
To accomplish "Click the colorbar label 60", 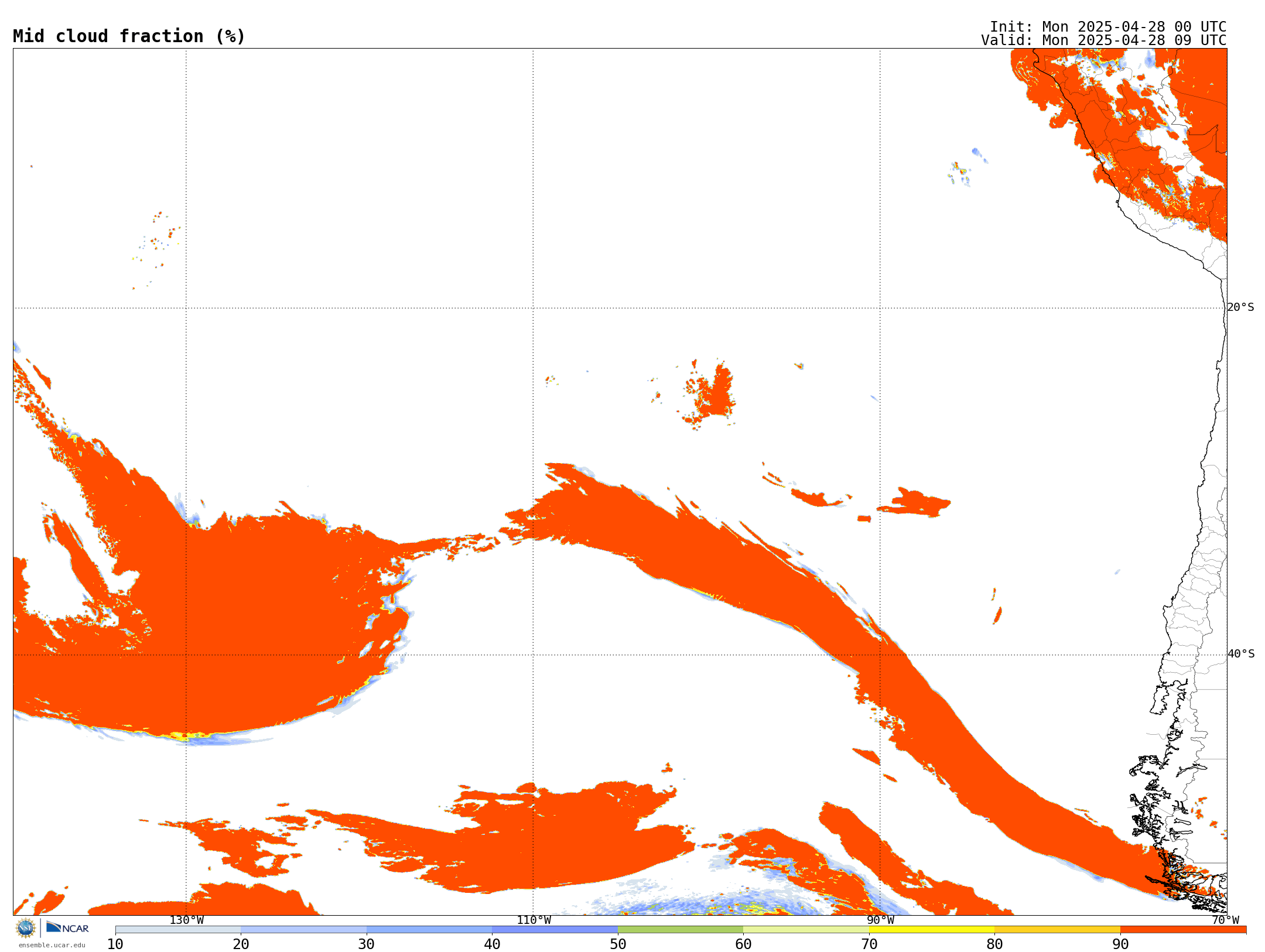I will click(x=743, y=944).
